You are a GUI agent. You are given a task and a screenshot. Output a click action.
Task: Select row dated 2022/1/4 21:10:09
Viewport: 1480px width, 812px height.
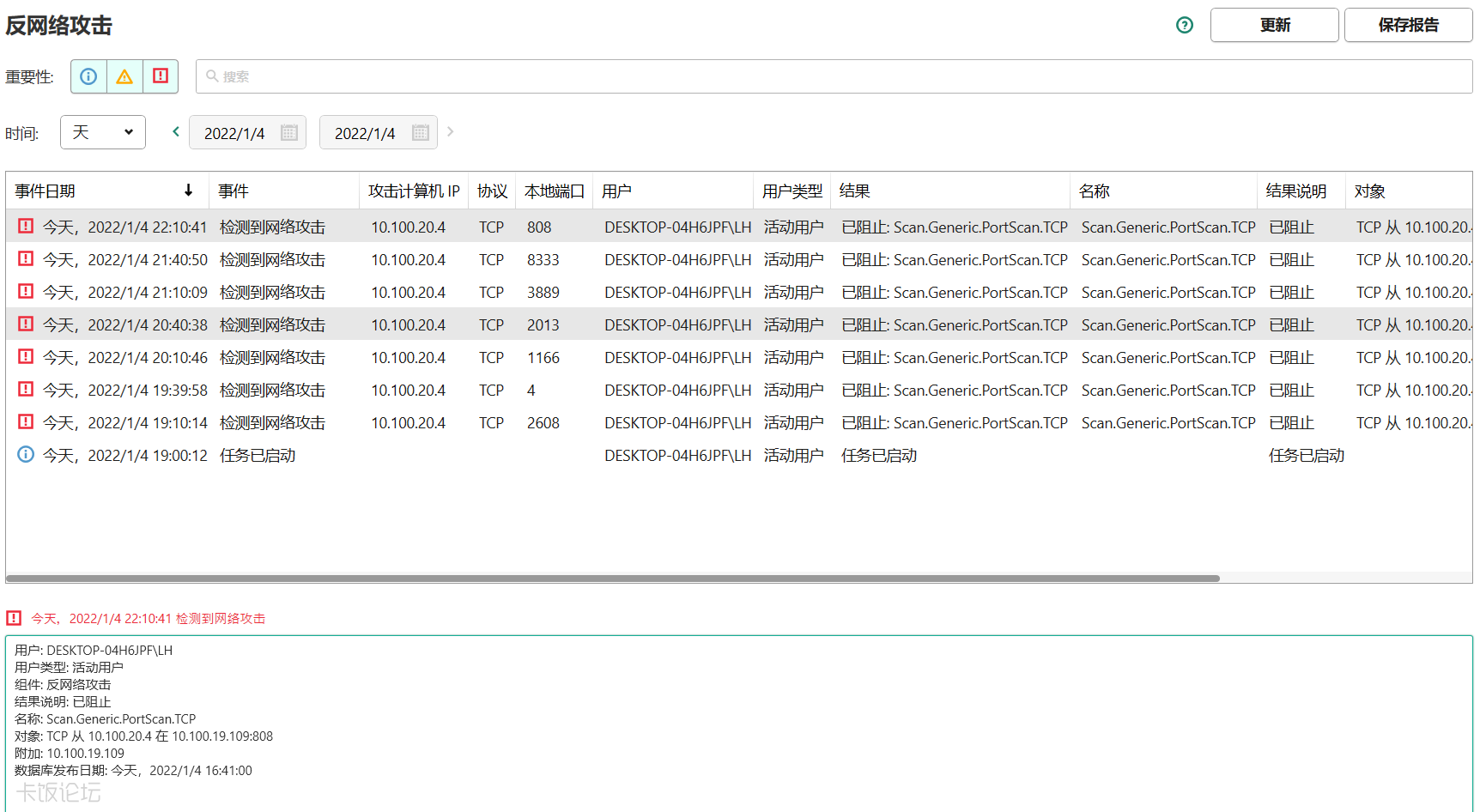(739, 292)
